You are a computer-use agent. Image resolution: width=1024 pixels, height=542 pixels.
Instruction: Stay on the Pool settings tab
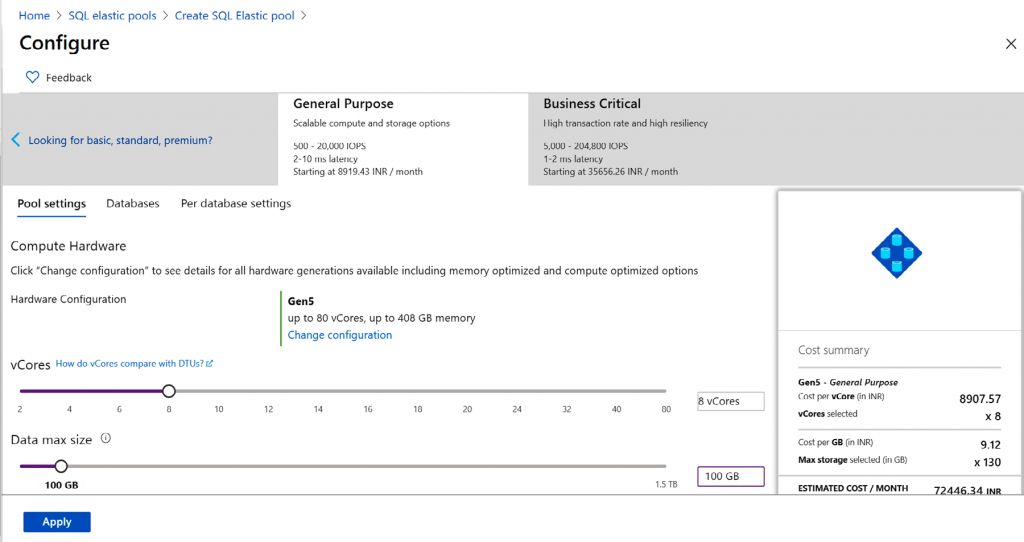tap(52, 203)
